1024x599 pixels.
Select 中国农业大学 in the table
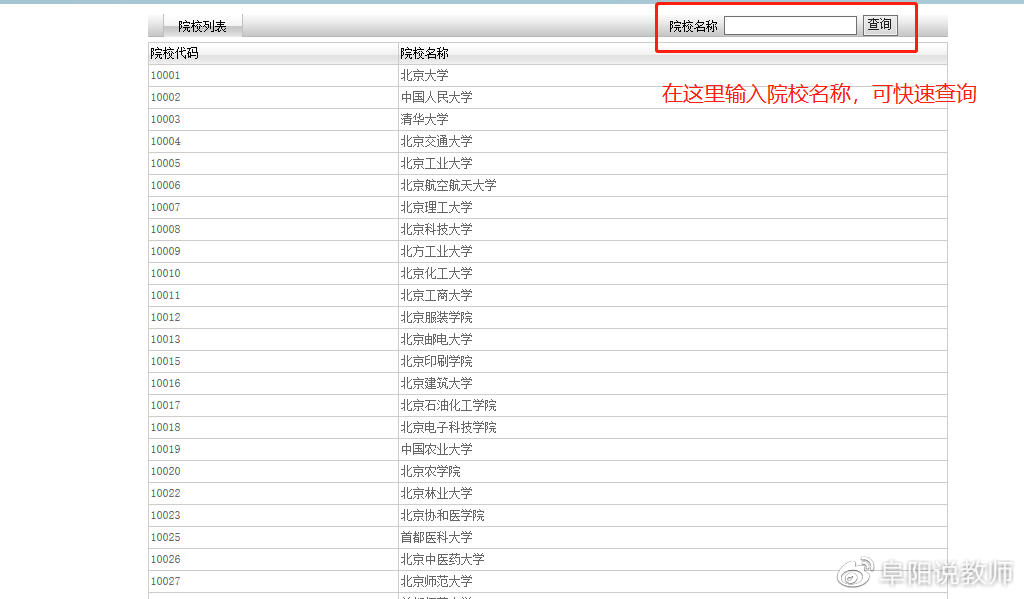[x=436, y=449]
